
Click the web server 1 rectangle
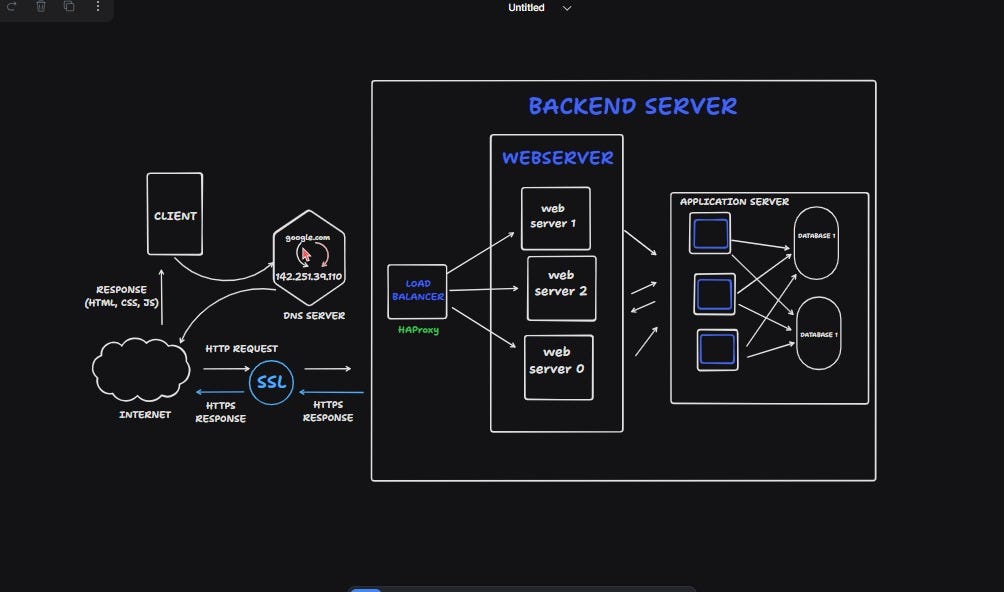(x=554, y=217)
